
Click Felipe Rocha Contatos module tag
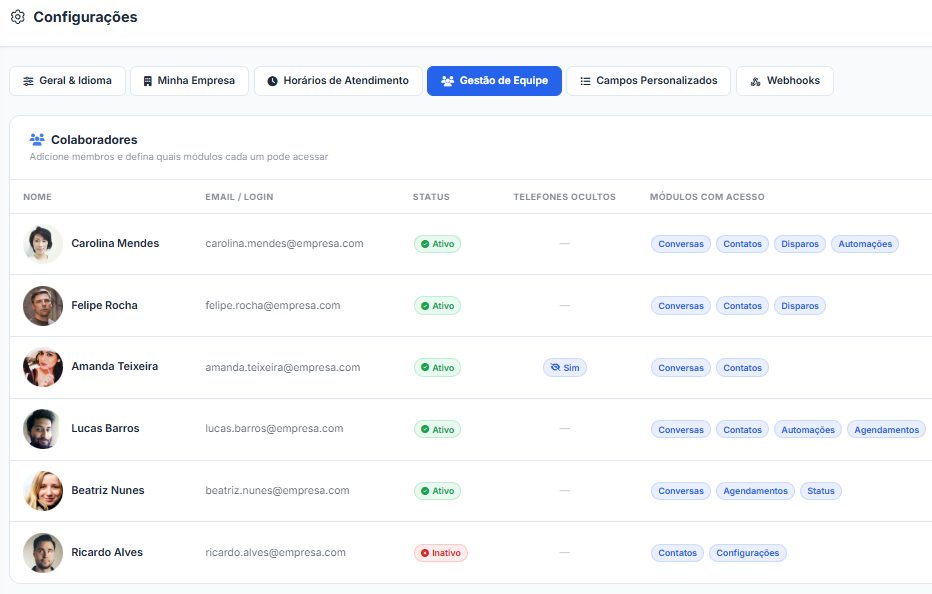(742, 306)
